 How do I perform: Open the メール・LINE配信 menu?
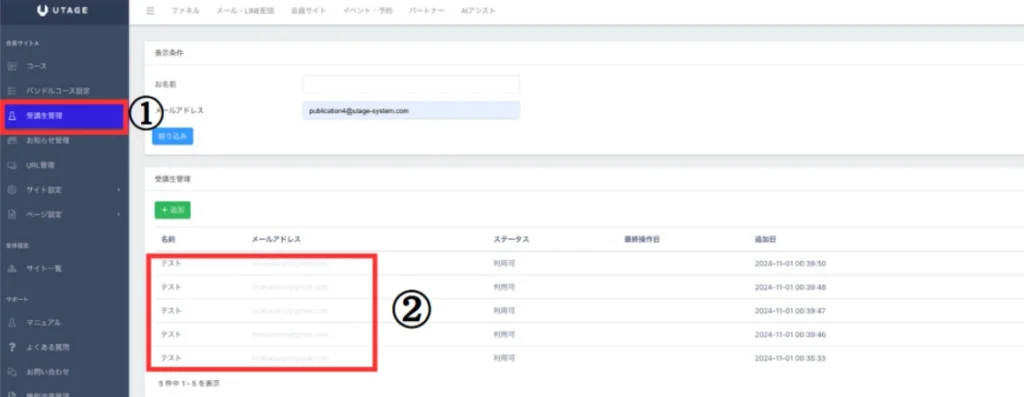coord(246,11)
